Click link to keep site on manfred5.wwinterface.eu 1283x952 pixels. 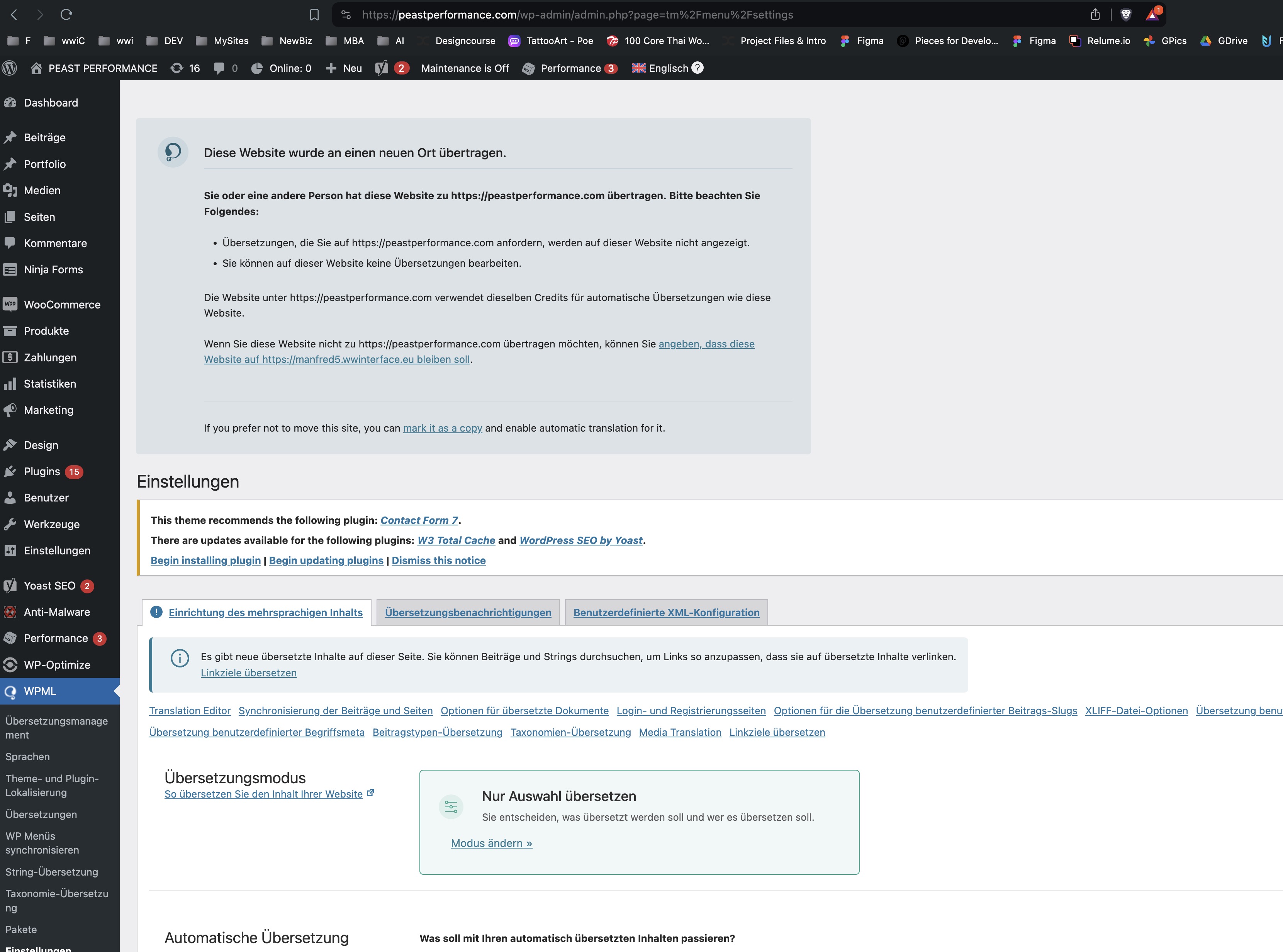(479, 352)
